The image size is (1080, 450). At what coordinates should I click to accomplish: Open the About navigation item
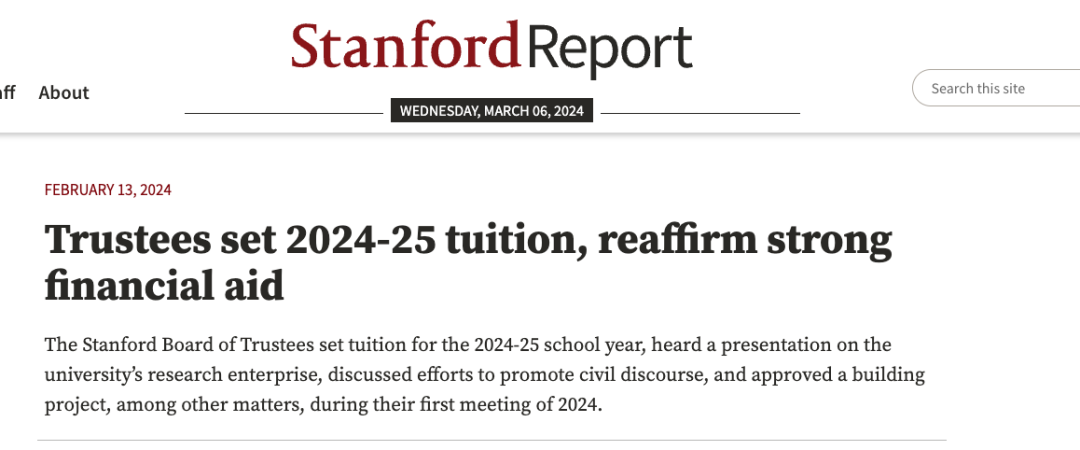pyautogui.click(x=64, y=92)
